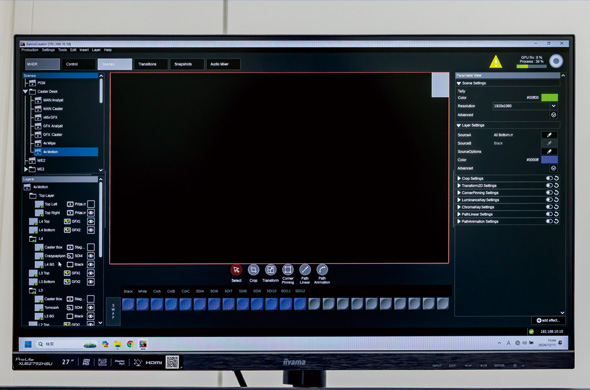590x390 pixels.
Task: Select the Crop tool below the preview
Action: [x=253, y=270]
